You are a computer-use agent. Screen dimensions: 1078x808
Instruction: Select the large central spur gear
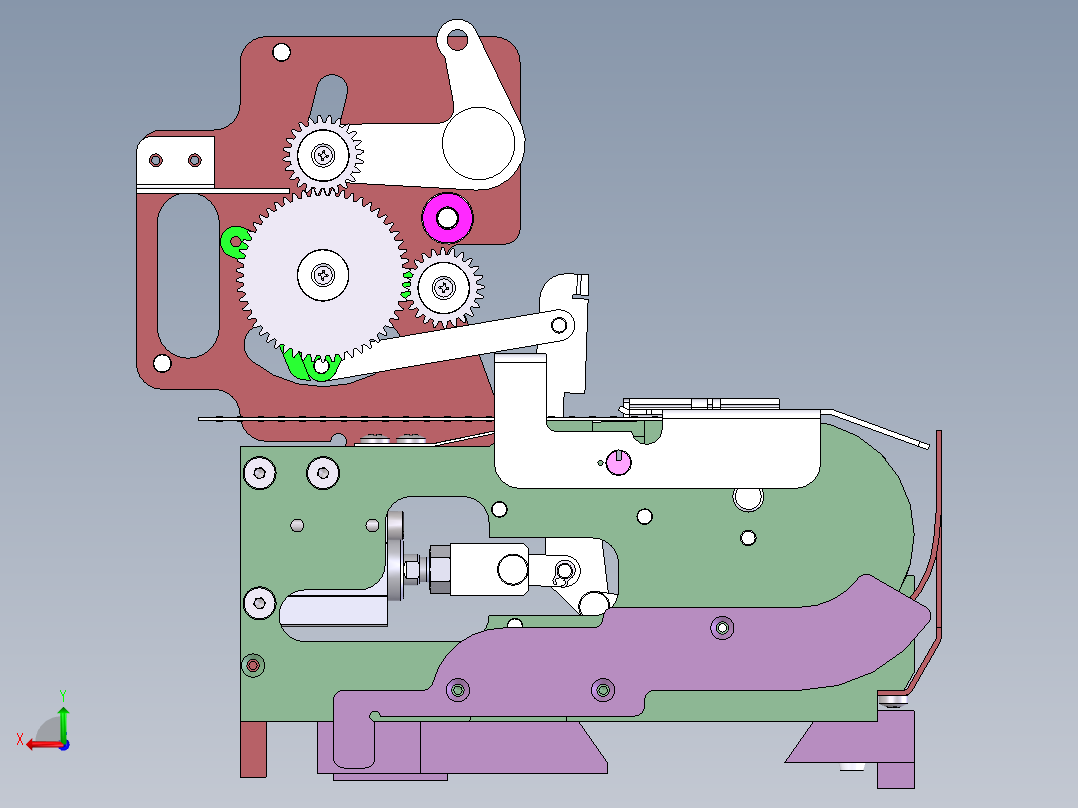(x=322, y=275)
